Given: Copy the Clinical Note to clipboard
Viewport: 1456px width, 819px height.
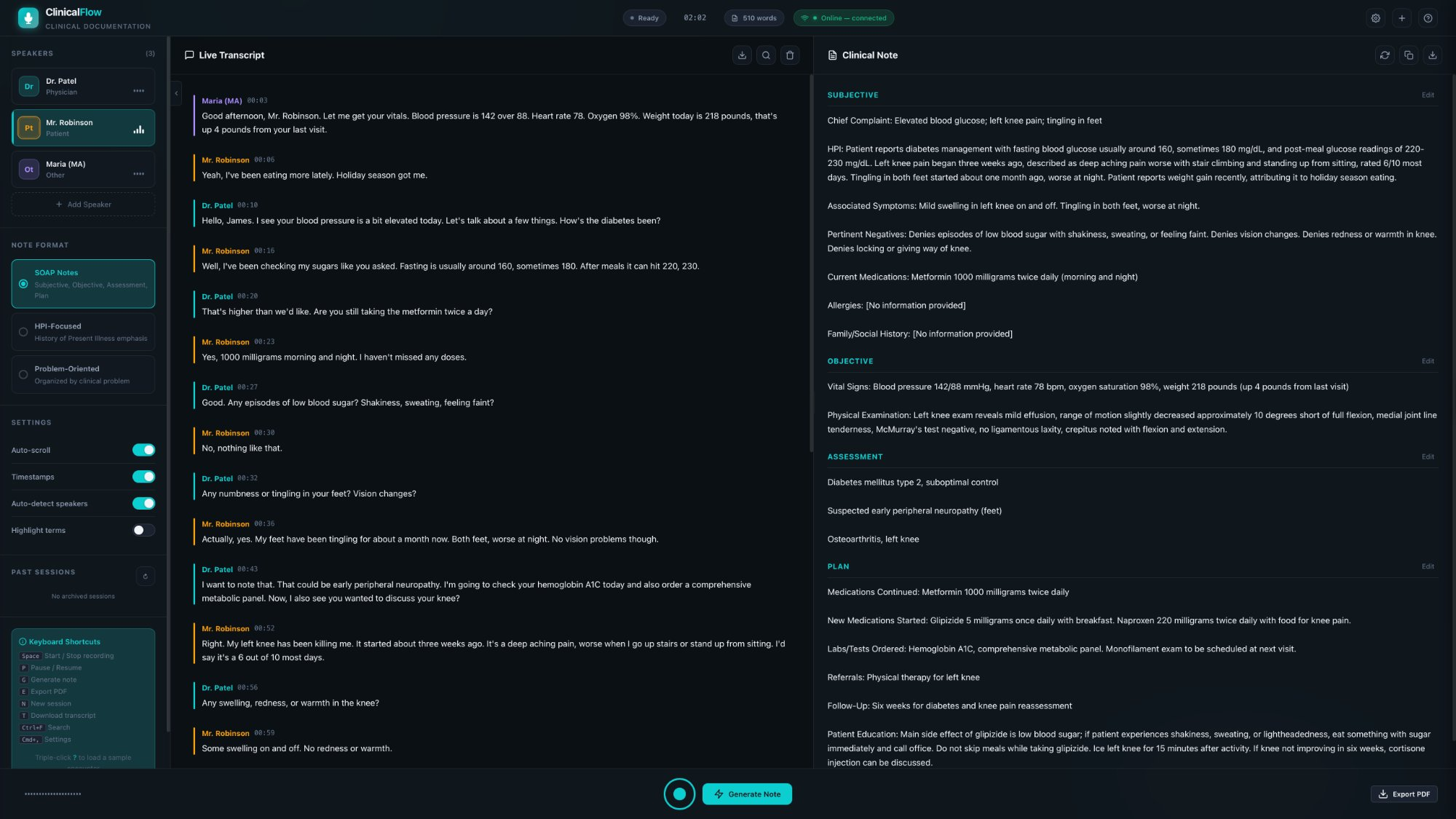Looking at the screenshot, I should click(1409, 55).
